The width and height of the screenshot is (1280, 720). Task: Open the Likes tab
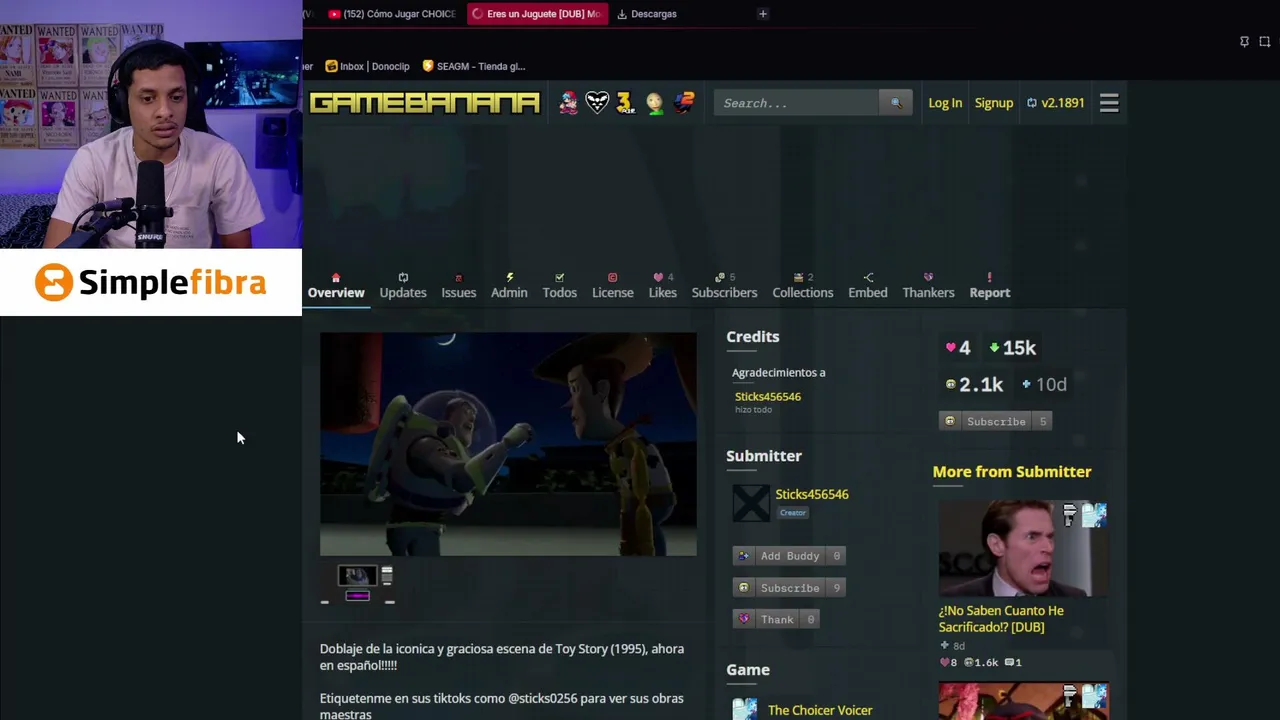pyautogui.click(x=663, y=286)
